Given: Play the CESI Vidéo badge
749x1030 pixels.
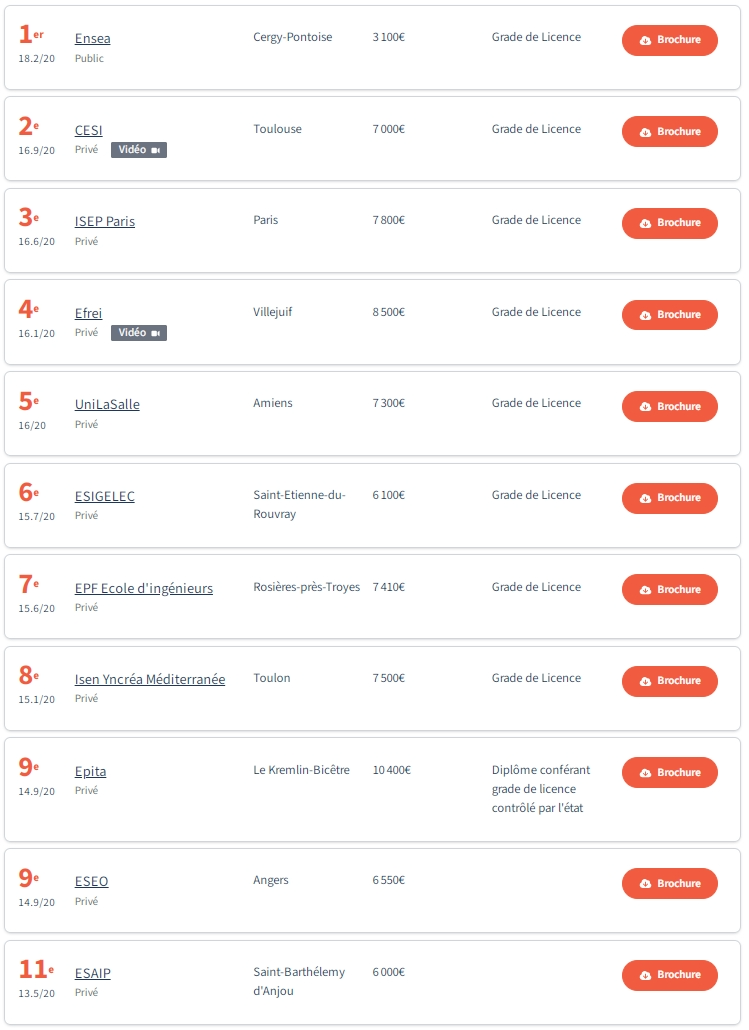Looking at the screenshot, I should [139, 150].
